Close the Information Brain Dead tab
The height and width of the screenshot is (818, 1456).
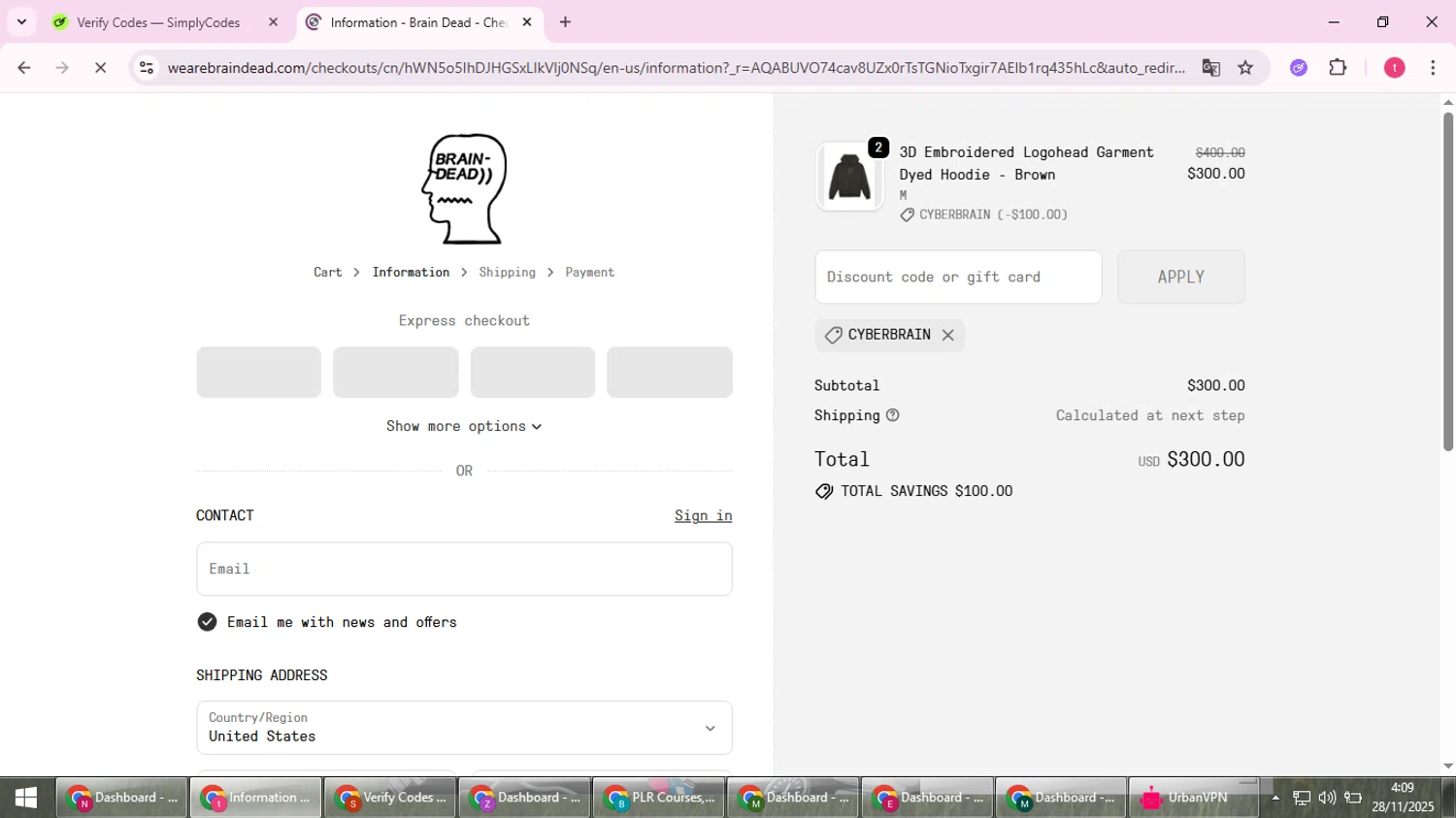pos(527,22)
